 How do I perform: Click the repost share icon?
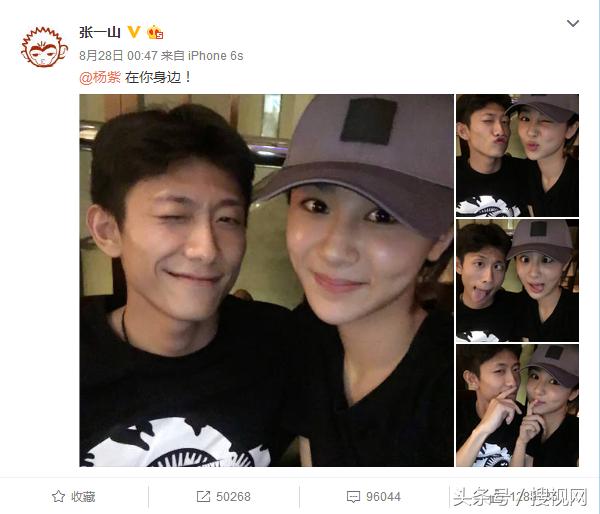point(203,496)
